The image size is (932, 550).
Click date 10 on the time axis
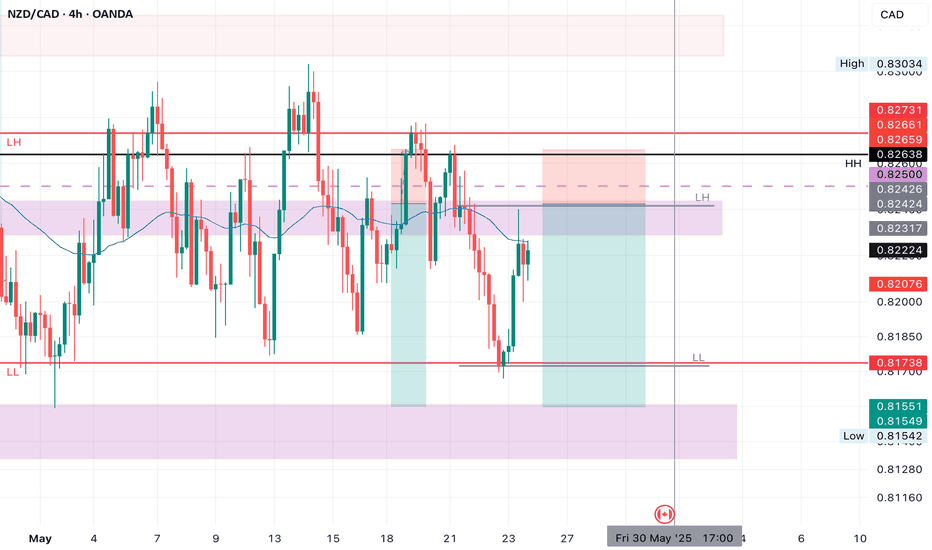859,539
